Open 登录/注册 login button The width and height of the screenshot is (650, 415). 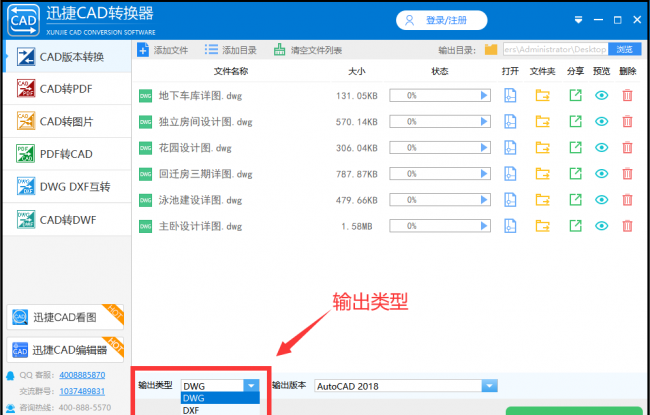pos(441,20)
